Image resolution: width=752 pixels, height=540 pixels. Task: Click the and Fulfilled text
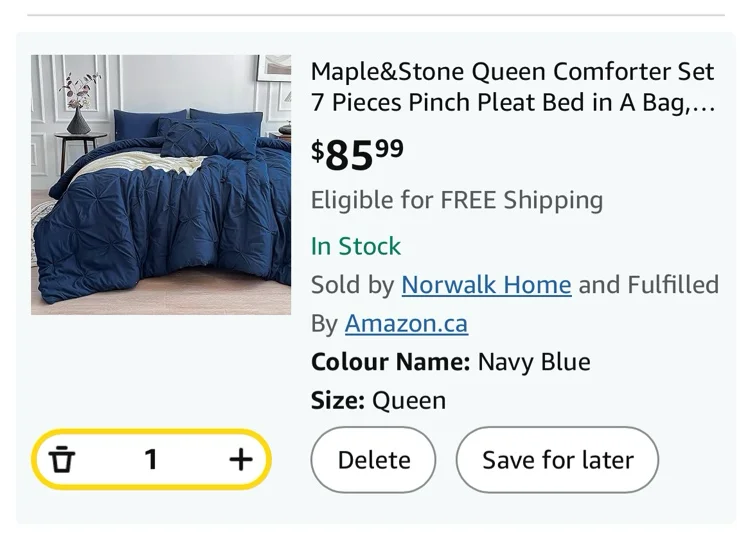[648, 285]
